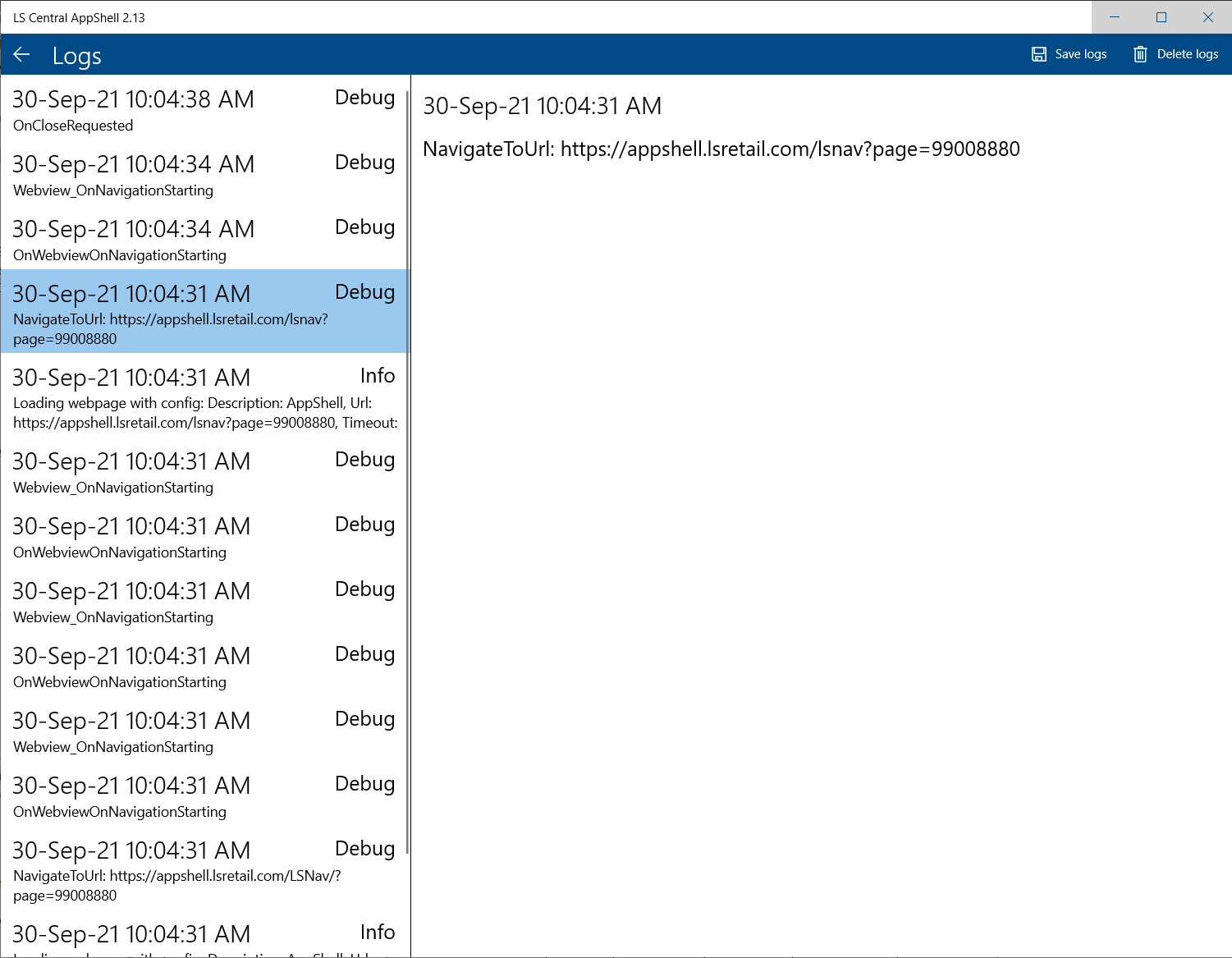Click the back arrow icon
The width and height of the screenshot is (1232, 958).
point(22,54)
